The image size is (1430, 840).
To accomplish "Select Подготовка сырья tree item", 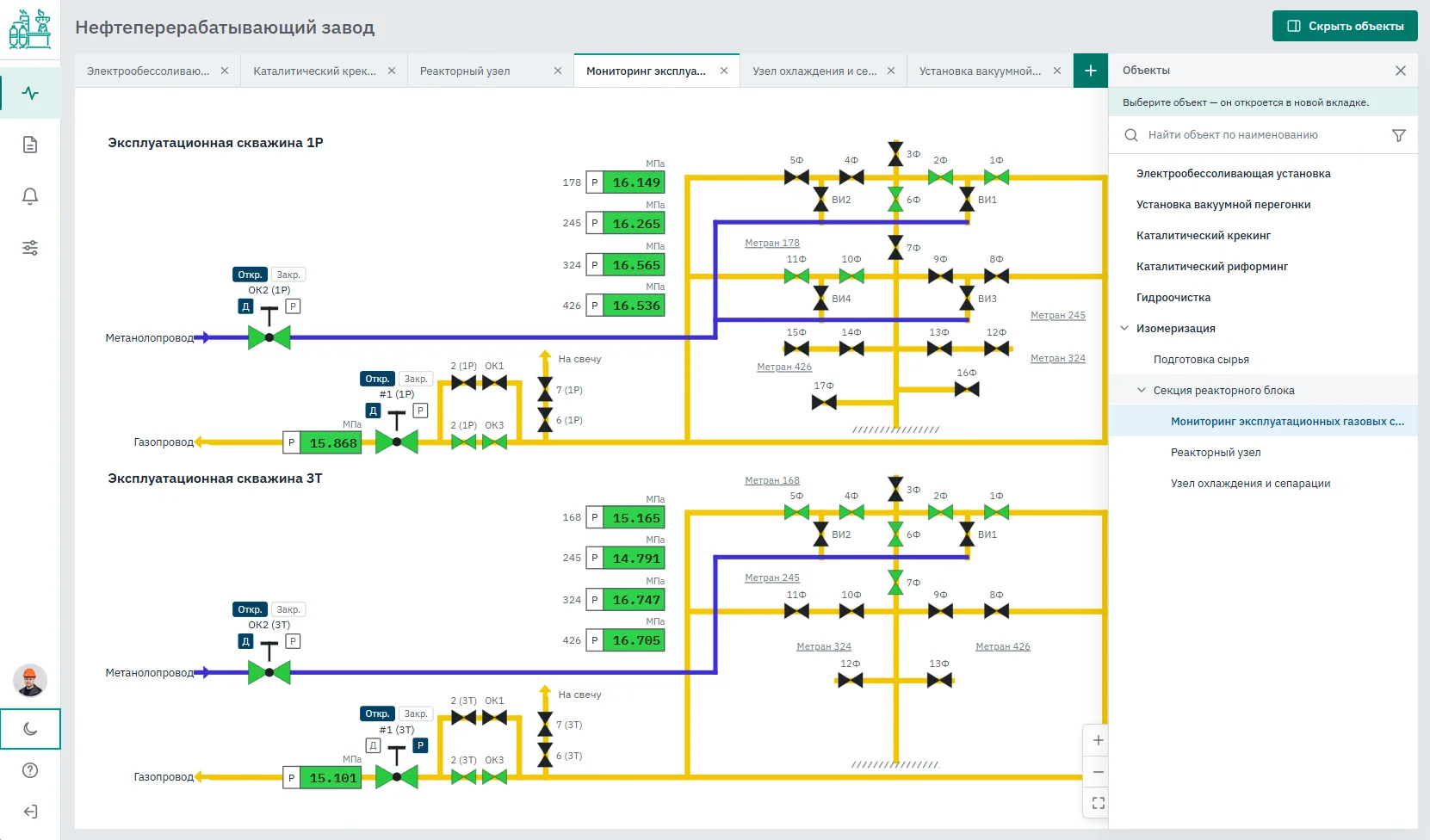I will coord(1201,359).
